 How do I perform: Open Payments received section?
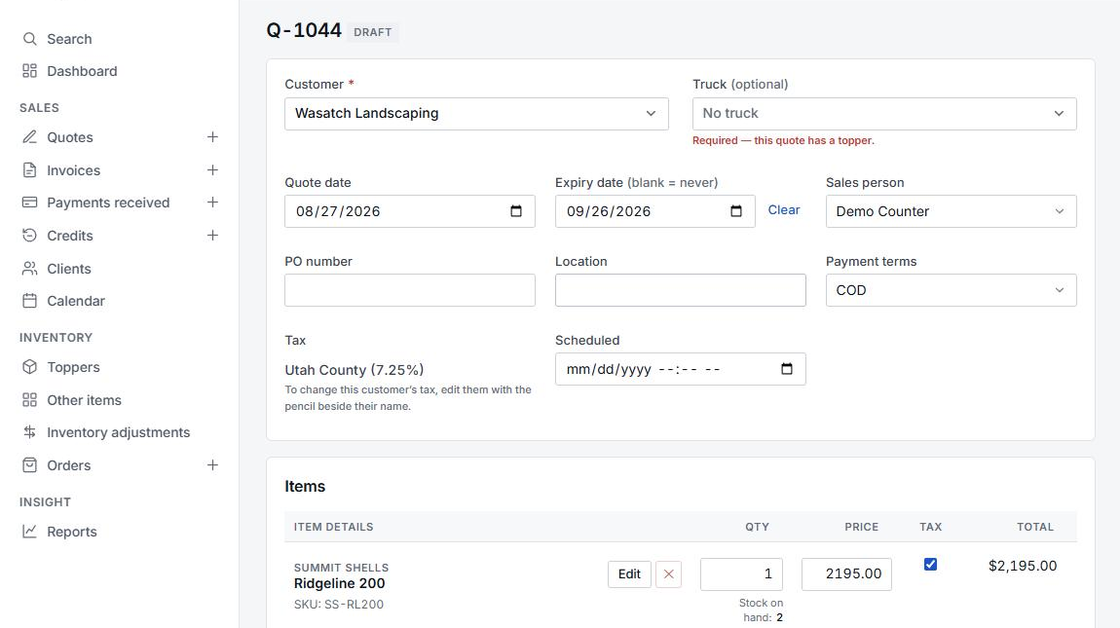pyautogui.click(x=108, y=202)
